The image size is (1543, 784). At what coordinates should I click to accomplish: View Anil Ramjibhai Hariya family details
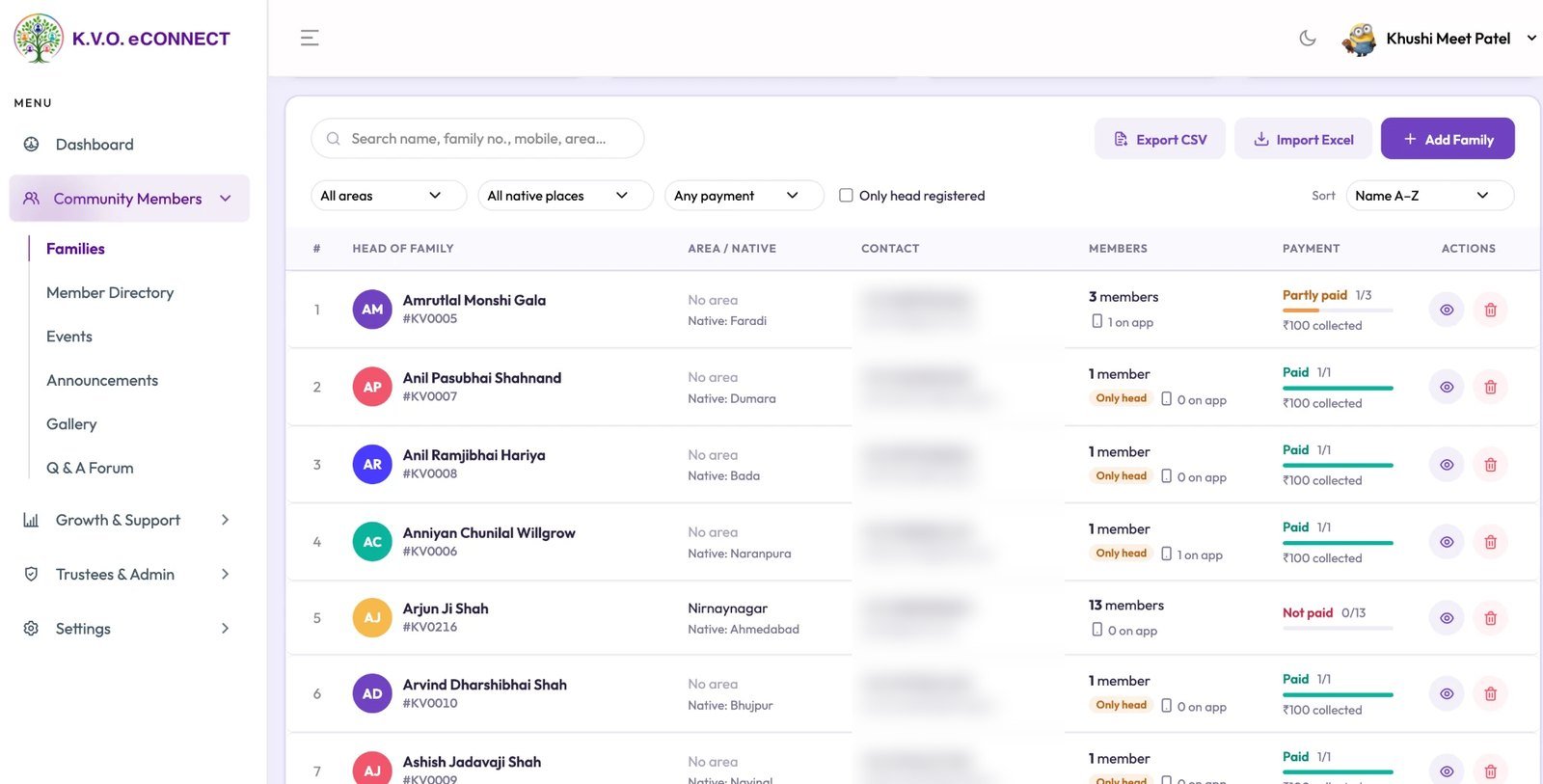pos(1447,465)
